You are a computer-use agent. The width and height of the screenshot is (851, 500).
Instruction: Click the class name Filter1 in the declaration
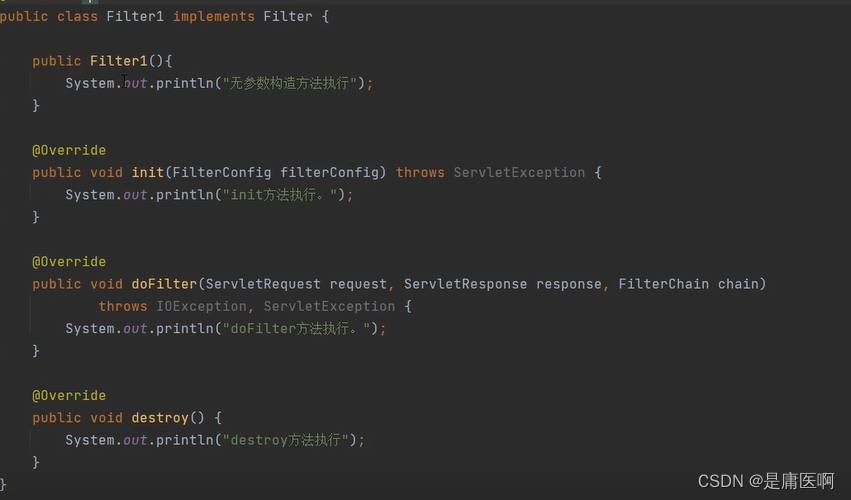(135, 17)
